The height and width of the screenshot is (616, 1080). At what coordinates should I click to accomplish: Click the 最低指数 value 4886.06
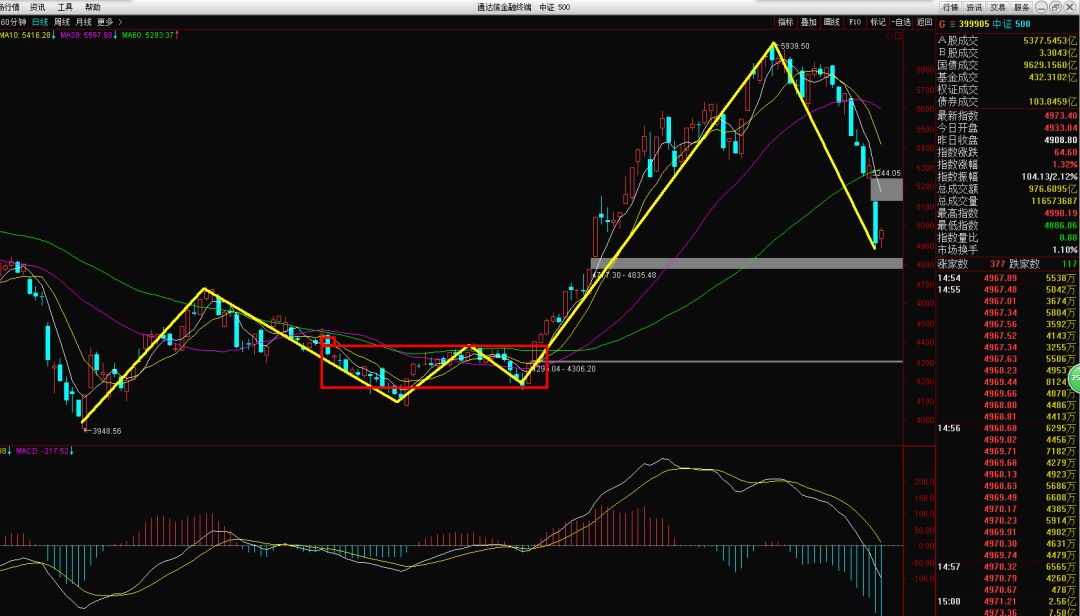pyautogui.click(x=1060, y=225)
